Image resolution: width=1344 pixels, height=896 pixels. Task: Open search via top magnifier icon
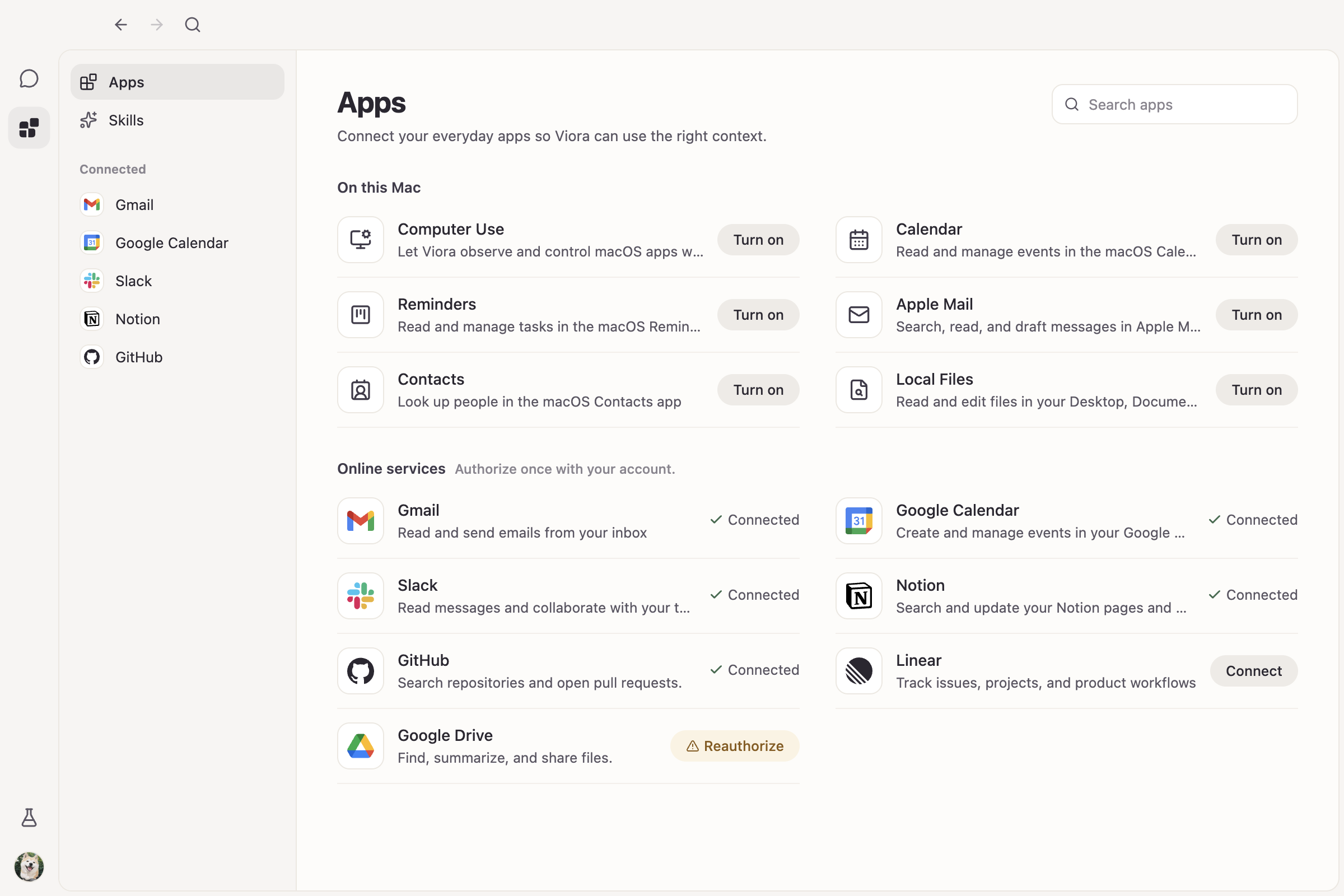193,25
